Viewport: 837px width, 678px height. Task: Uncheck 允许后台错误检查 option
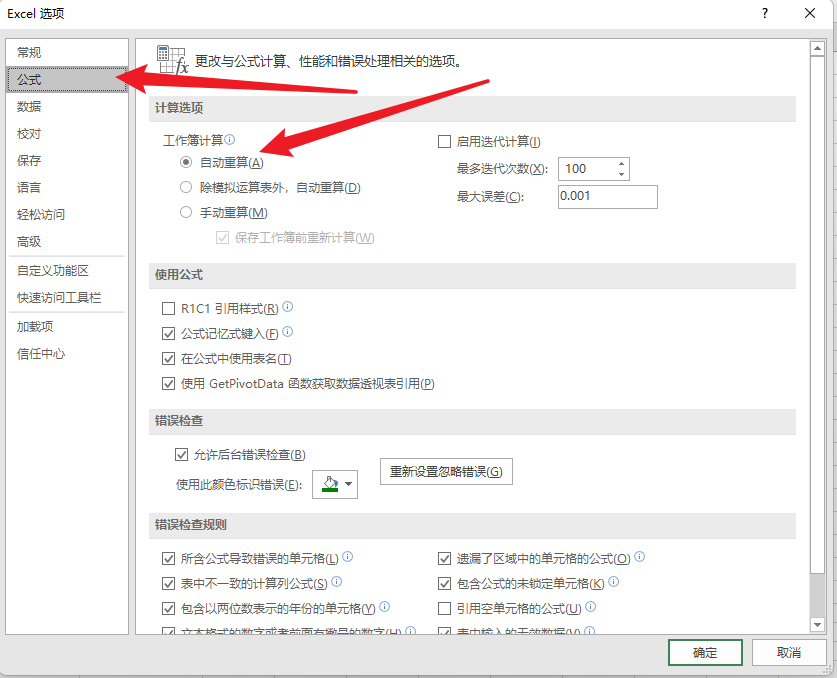(x=181, y=454)
